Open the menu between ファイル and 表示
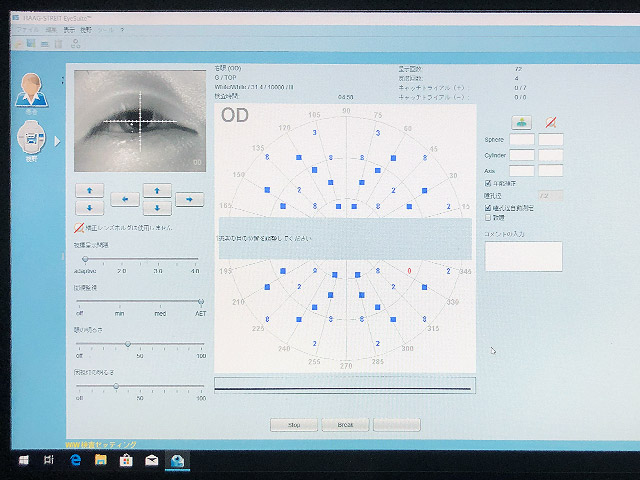The image size is (640, 480). click(x=51, y=30)
